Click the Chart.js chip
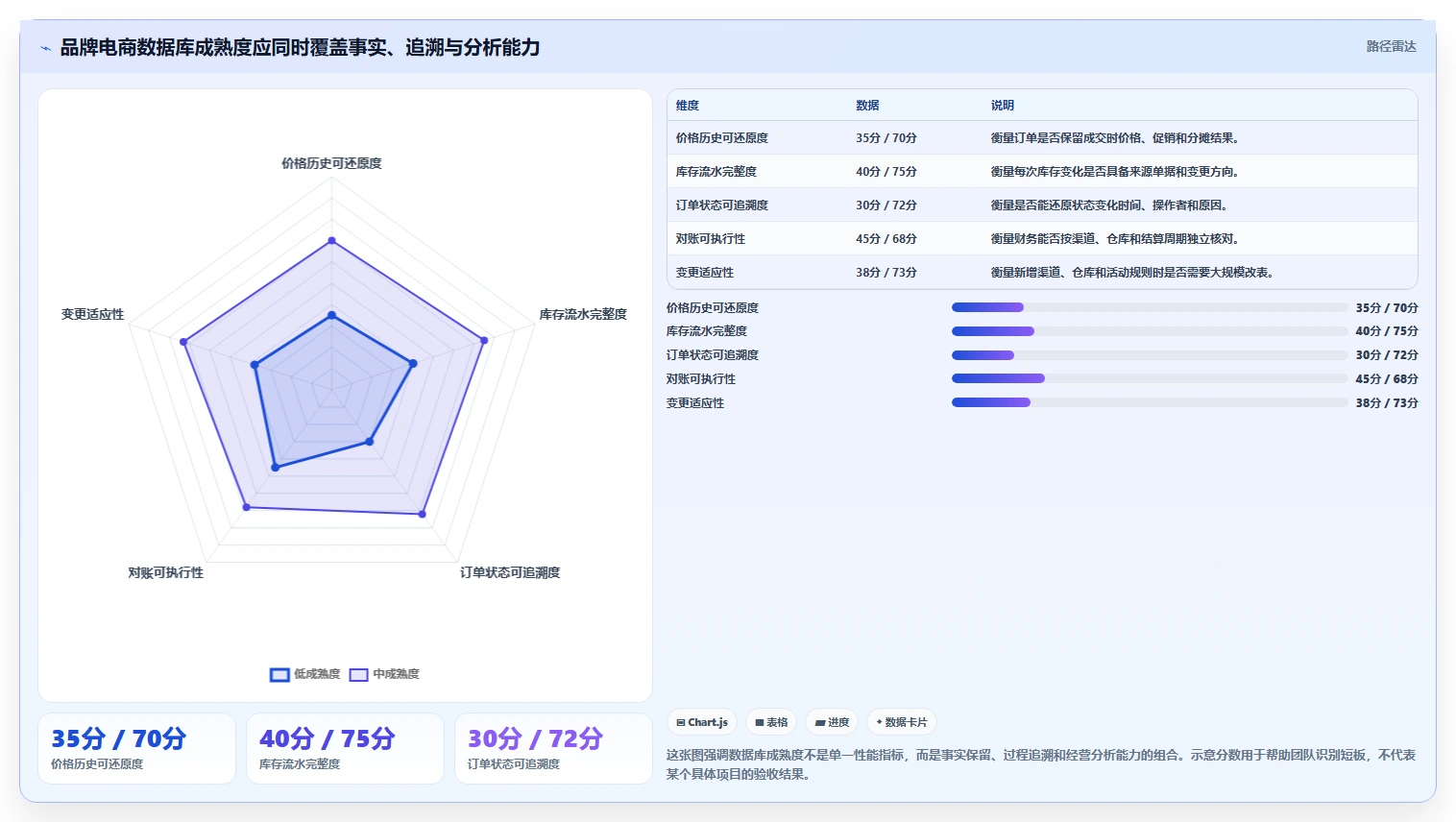The height and width of the screenshot is (822, 1456). tap(702, 722)
